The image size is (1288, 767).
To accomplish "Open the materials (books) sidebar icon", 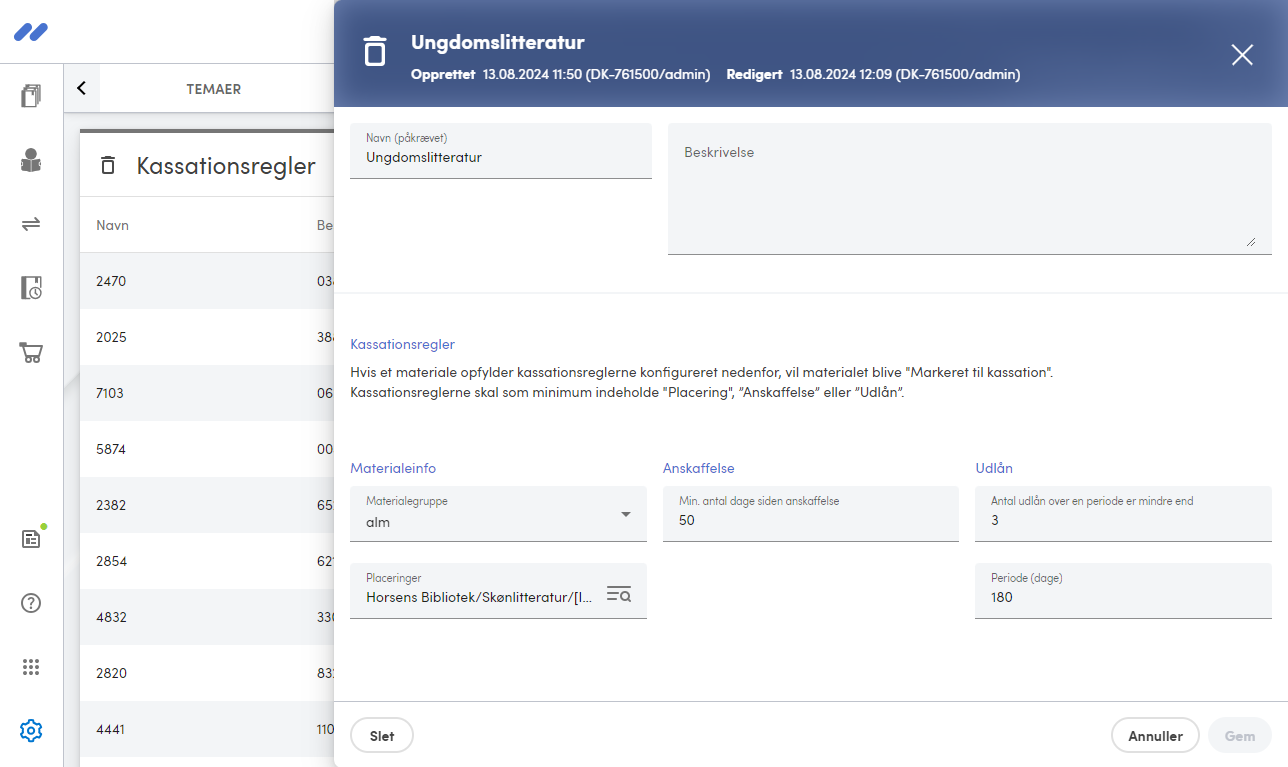I will (31, 96).
